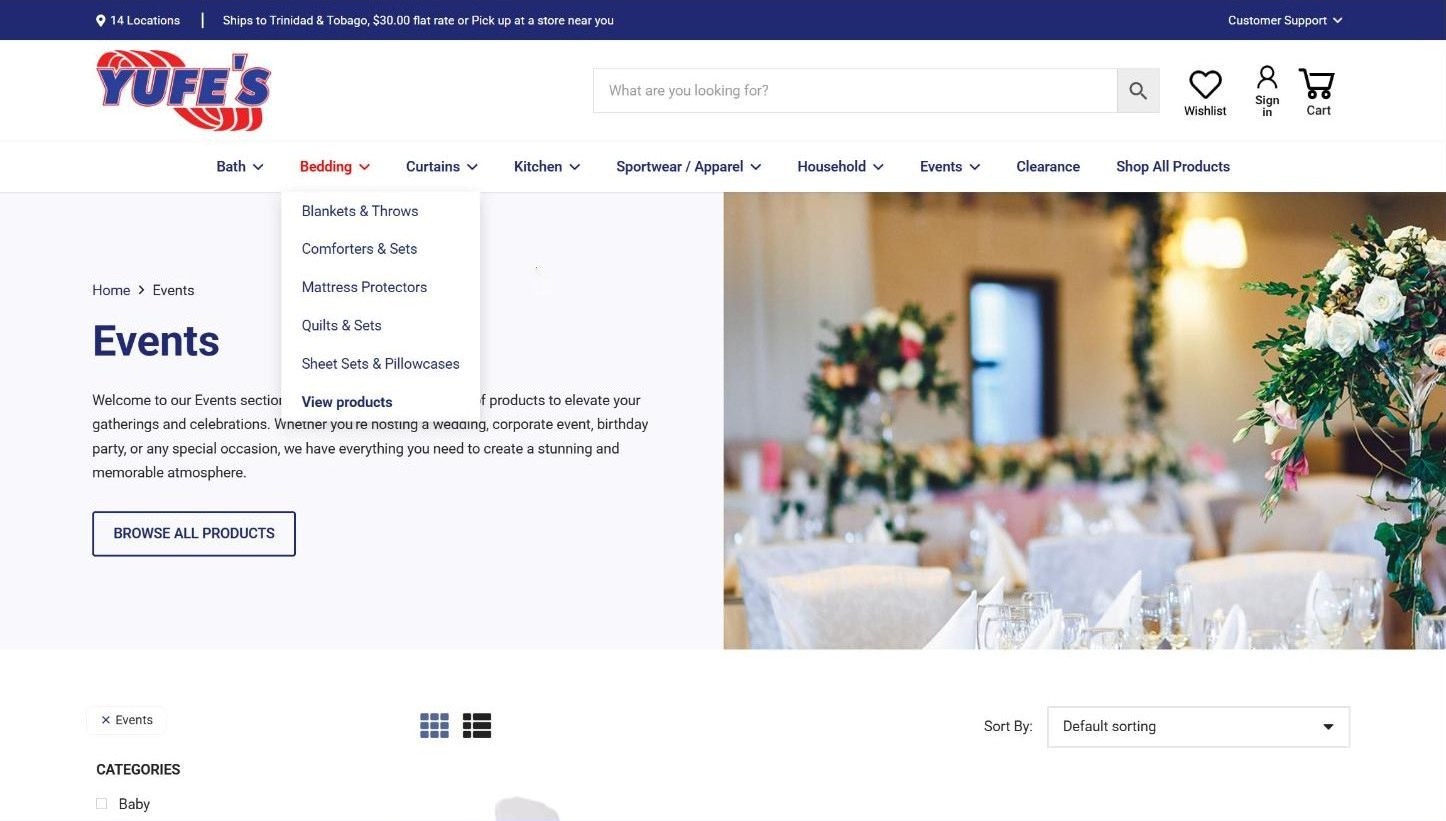
Task: Click the Browse All Products button
Action: click(194, 534)
